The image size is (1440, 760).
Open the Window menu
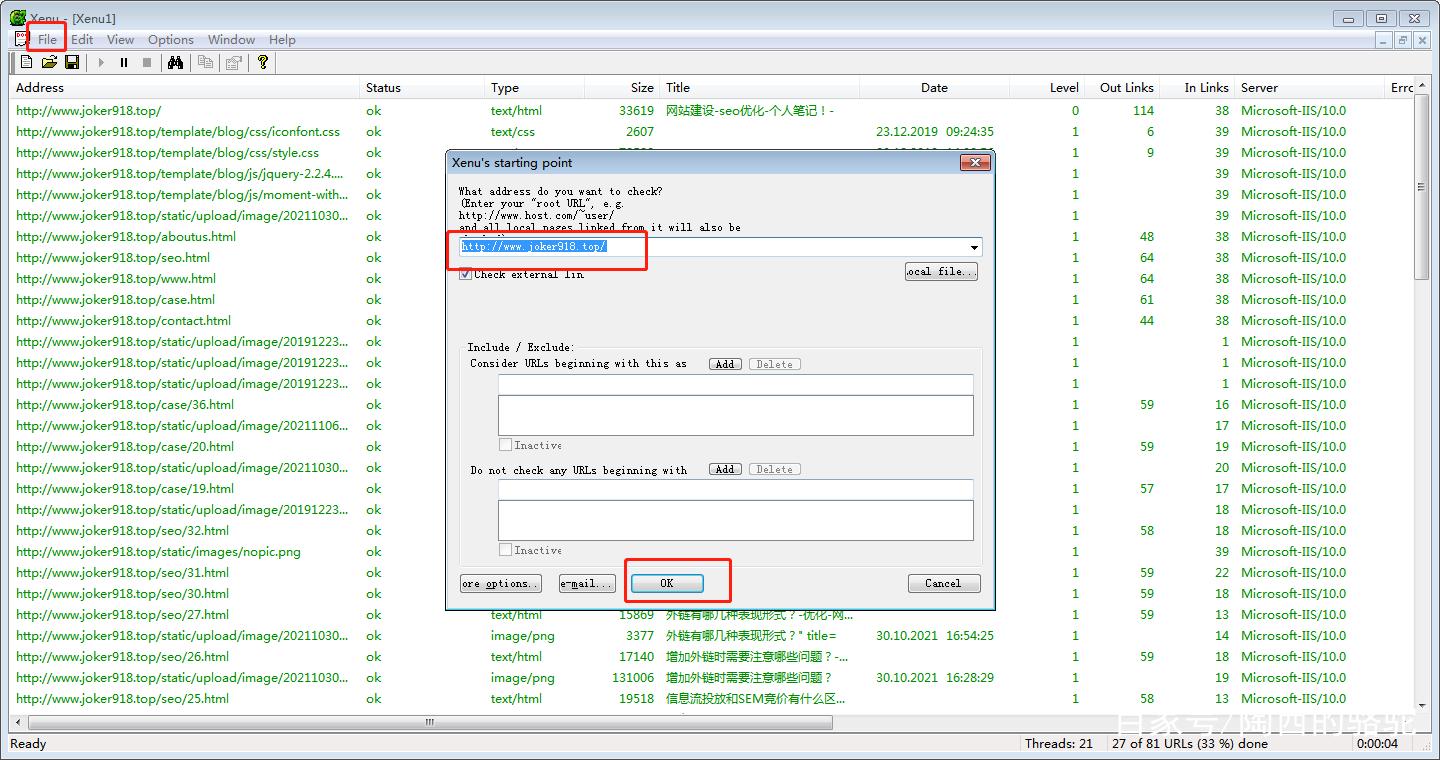tap(231, 39)
